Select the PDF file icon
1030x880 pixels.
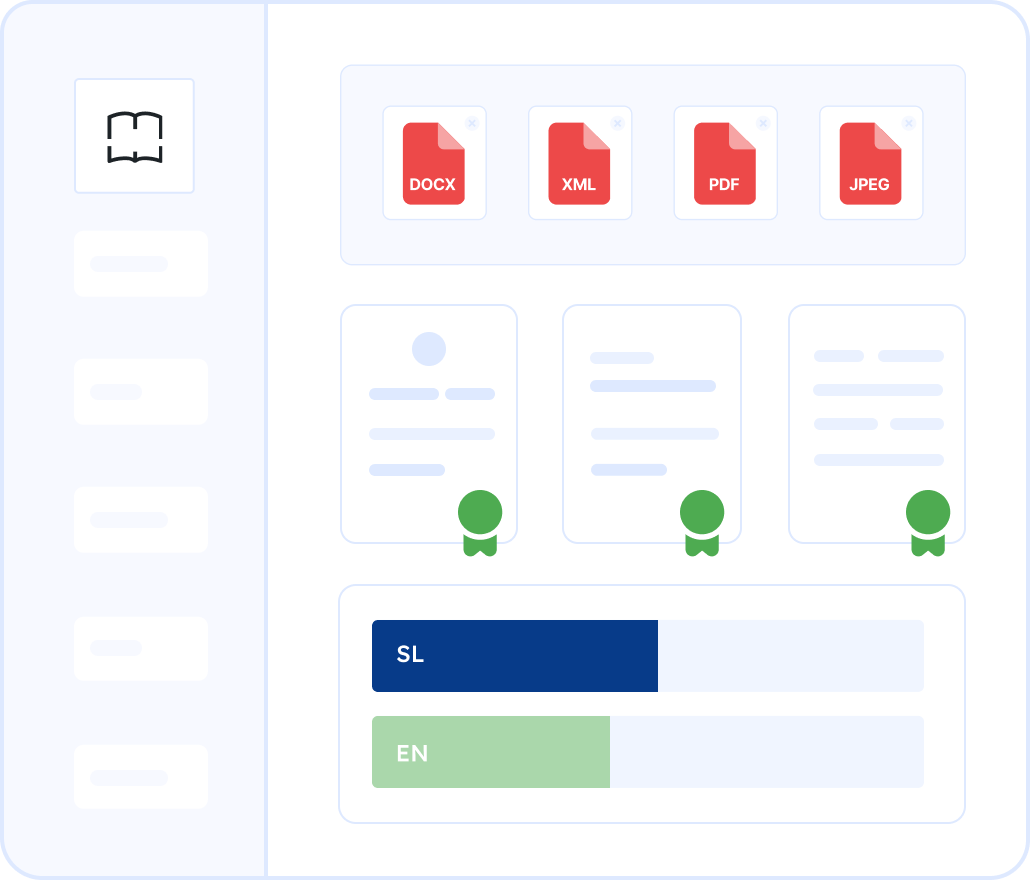pos(725,164)
